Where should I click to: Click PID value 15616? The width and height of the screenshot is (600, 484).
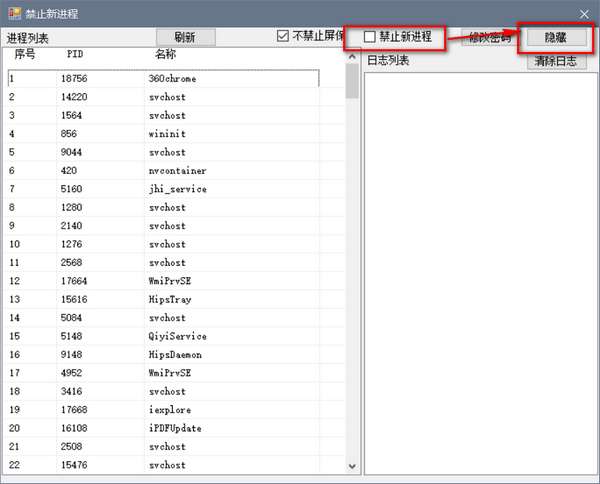point(74,299)
